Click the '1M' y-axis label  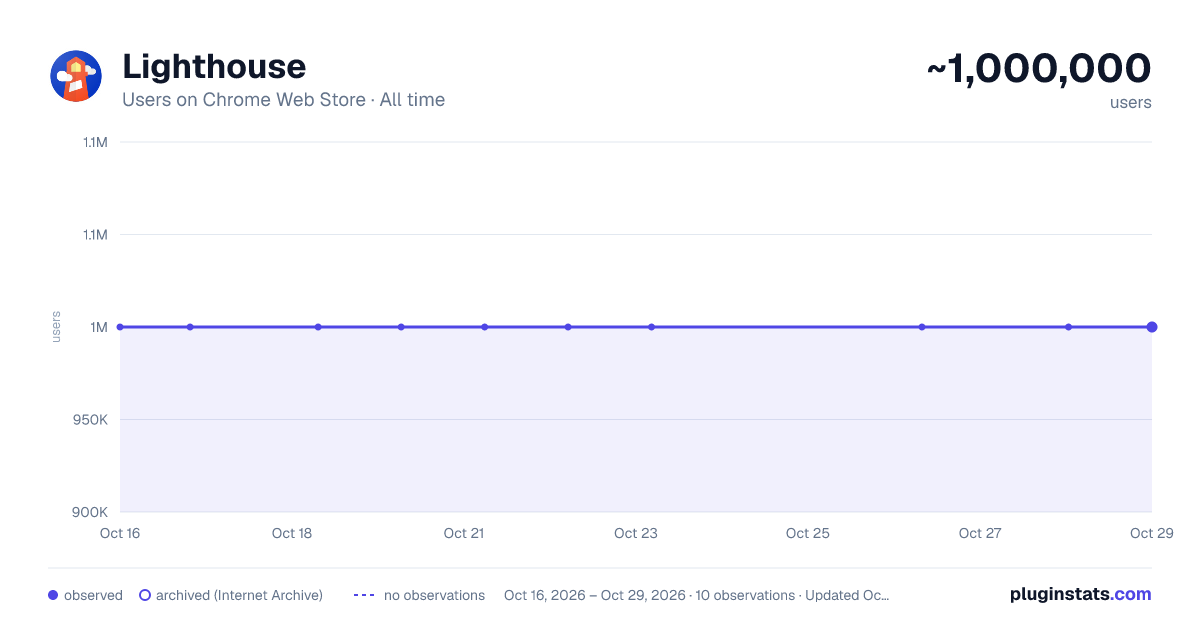tap(99, 327)
